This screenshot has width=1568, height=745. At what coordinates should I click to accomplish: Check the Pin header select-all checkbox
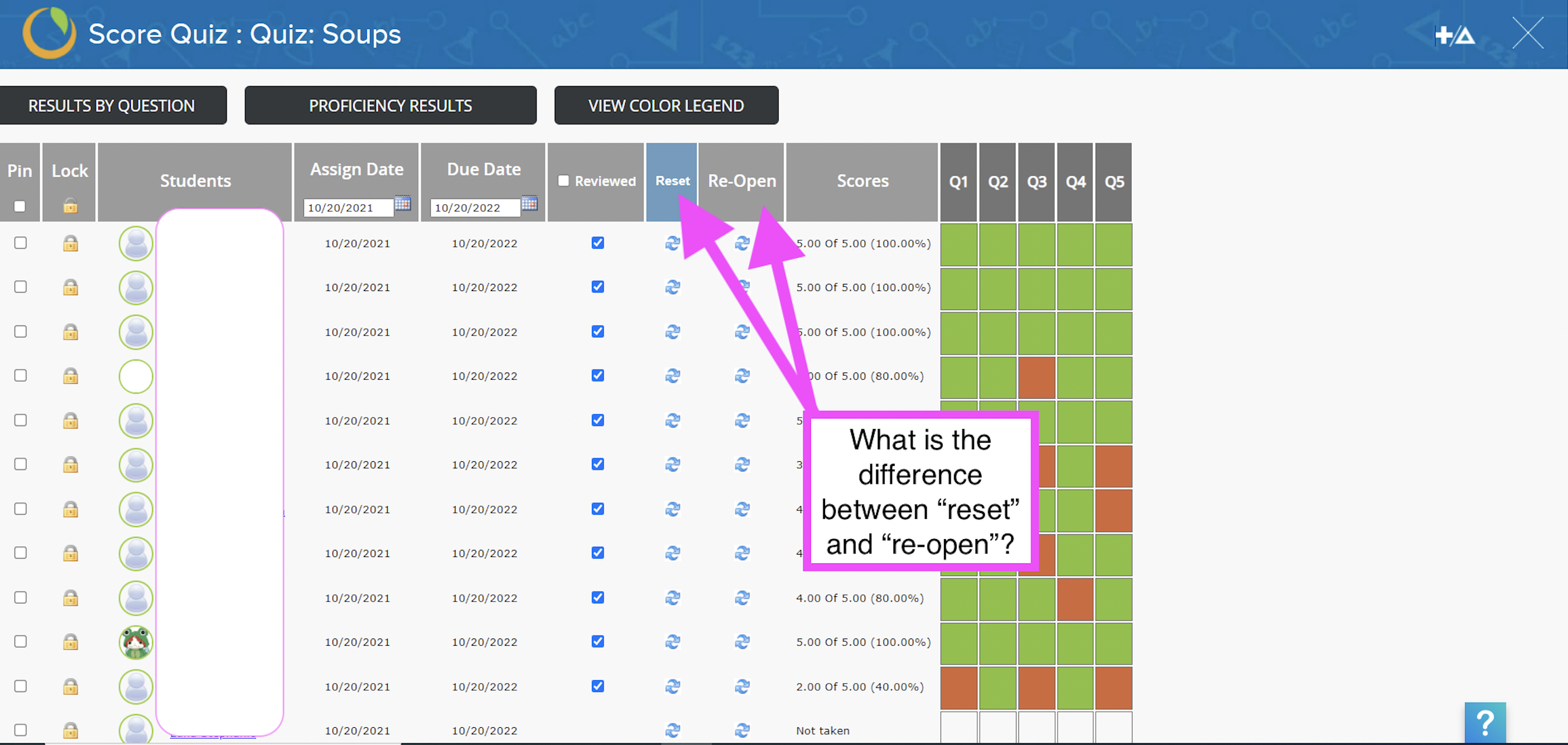click(x=20, y=206)
